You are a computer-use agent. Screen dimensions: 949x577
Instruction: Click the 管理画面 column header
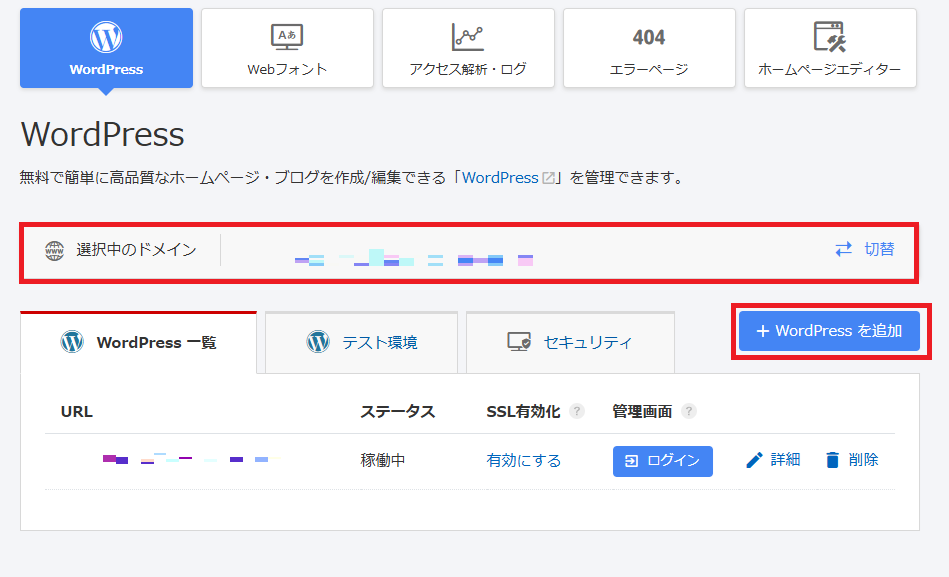point(642,412)
